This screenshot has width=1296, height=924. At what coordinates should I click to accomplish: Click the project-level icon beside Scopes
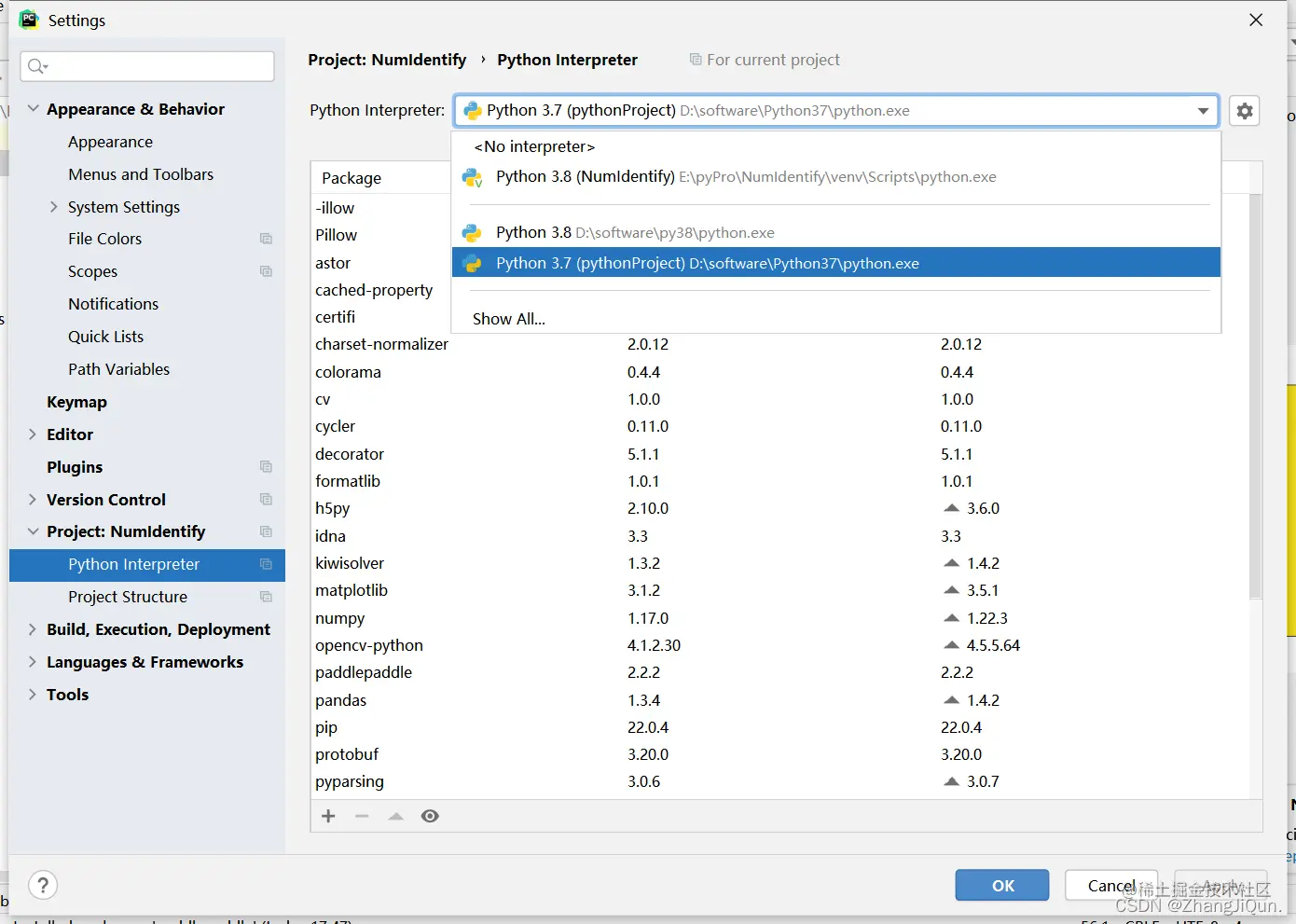[266, 271]
